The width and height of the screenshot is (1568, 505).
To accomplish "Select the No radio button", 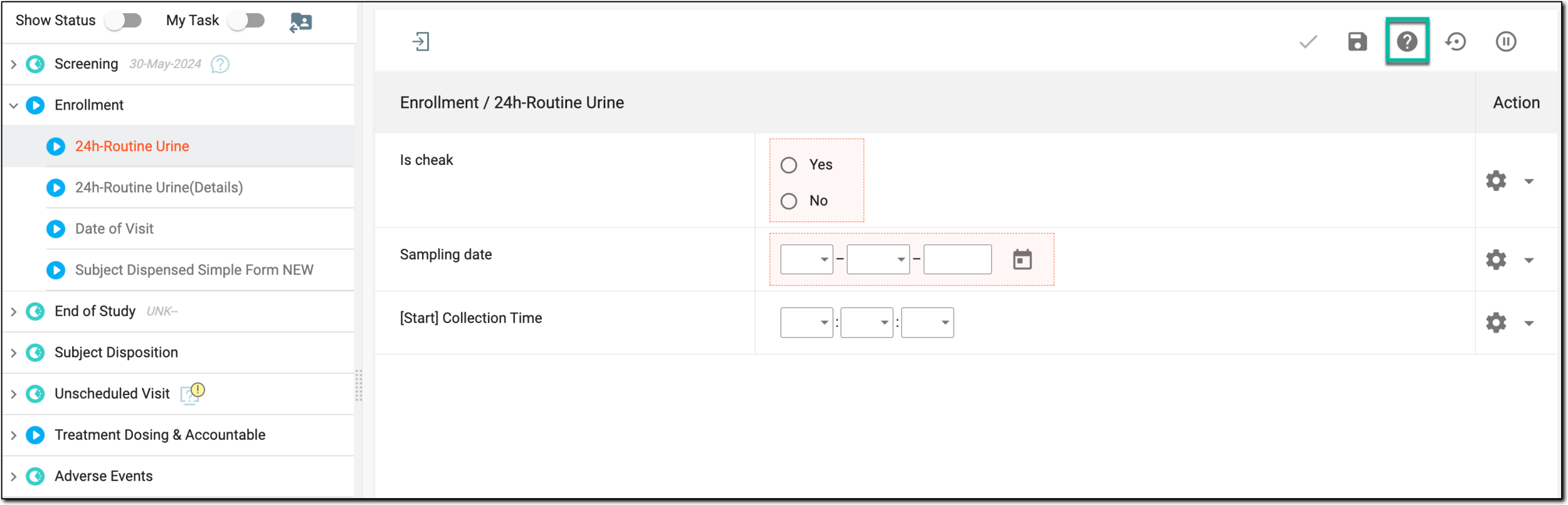I will [x=789, y=201].
